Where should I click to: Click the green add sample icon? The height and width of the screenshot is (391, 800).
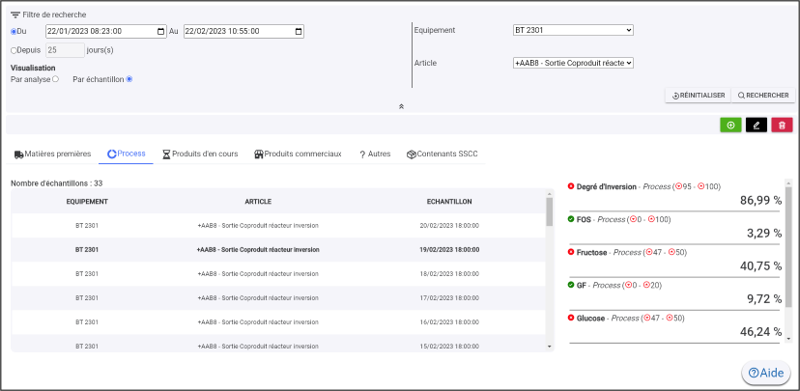[731, 125]
